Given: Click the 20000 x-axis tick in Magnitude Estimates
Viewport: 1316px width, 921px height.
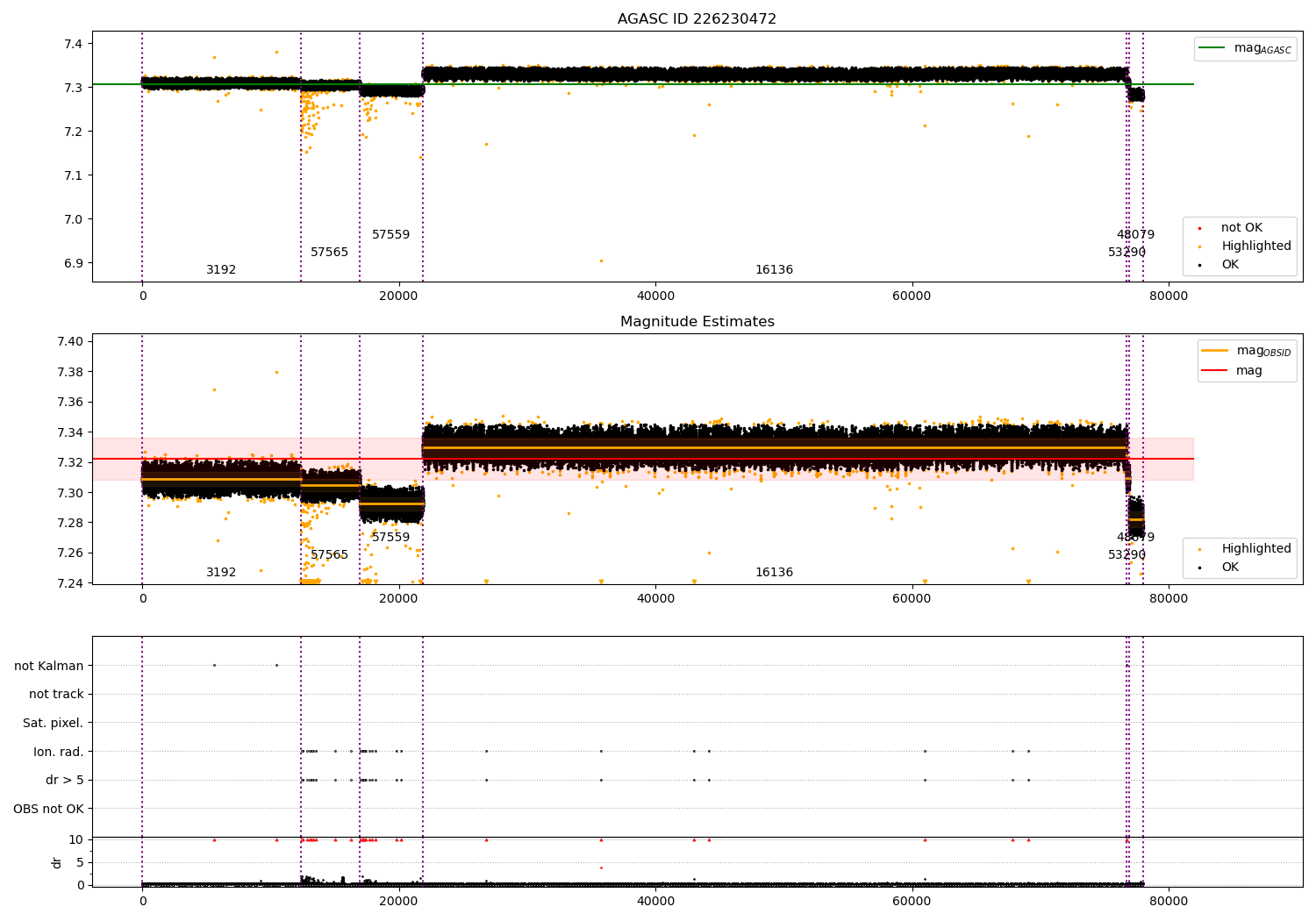Looking at the screenshot, I should point(399,599).
